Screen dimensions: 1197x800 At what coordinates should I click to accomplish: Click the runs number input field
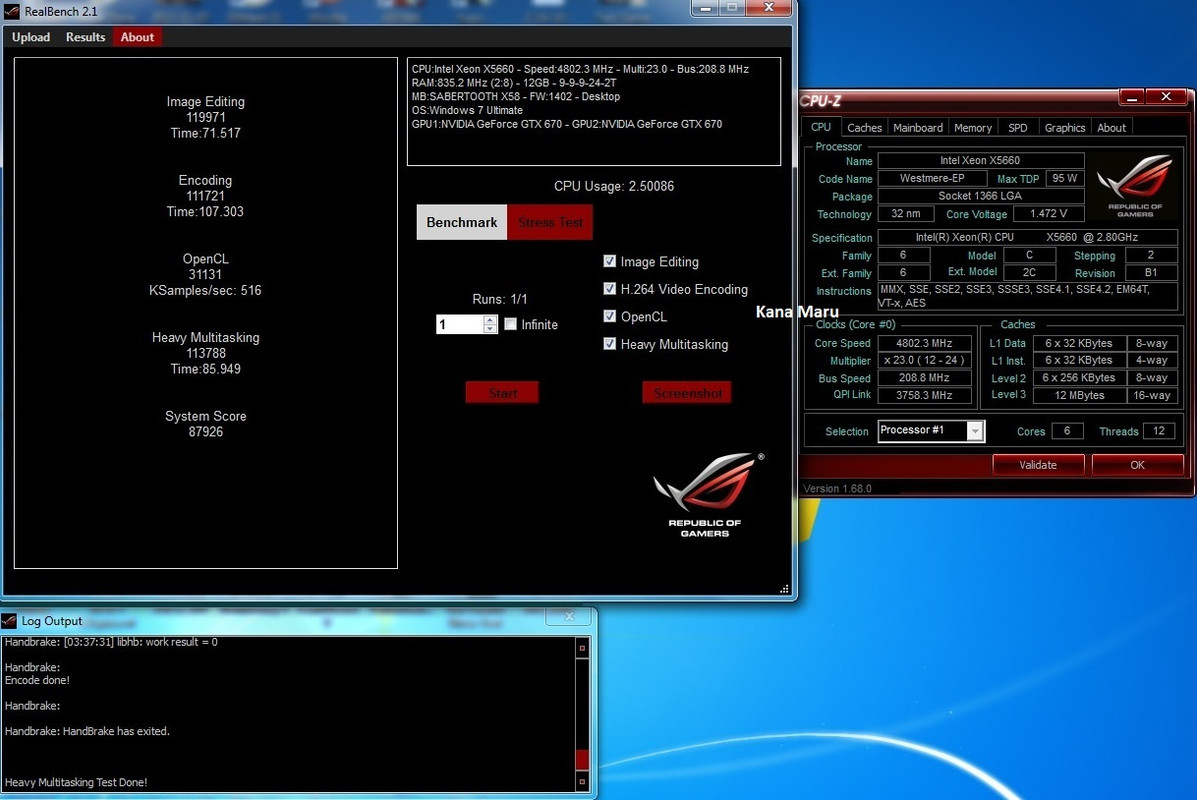pyautogui.click(x=460, y=324)
